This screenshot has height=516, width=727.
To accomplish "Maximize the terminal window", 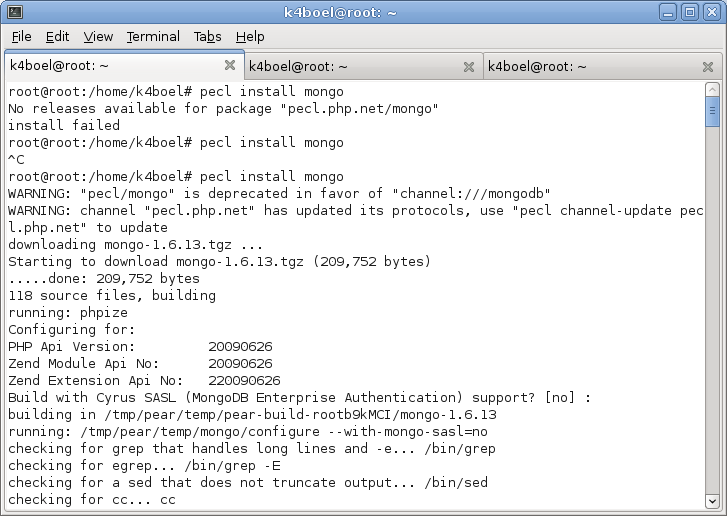I will click(690, 12).
